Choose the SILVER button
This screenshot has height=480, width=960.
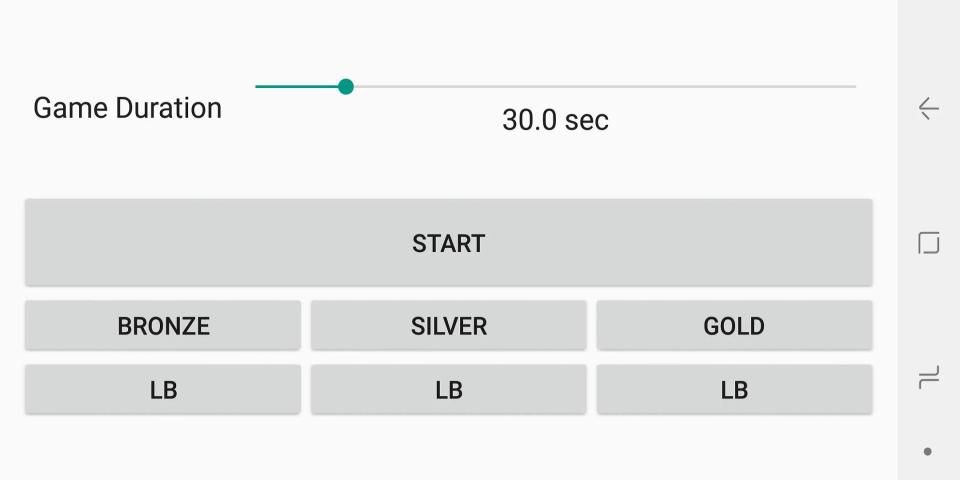click(x=448, y=326)
